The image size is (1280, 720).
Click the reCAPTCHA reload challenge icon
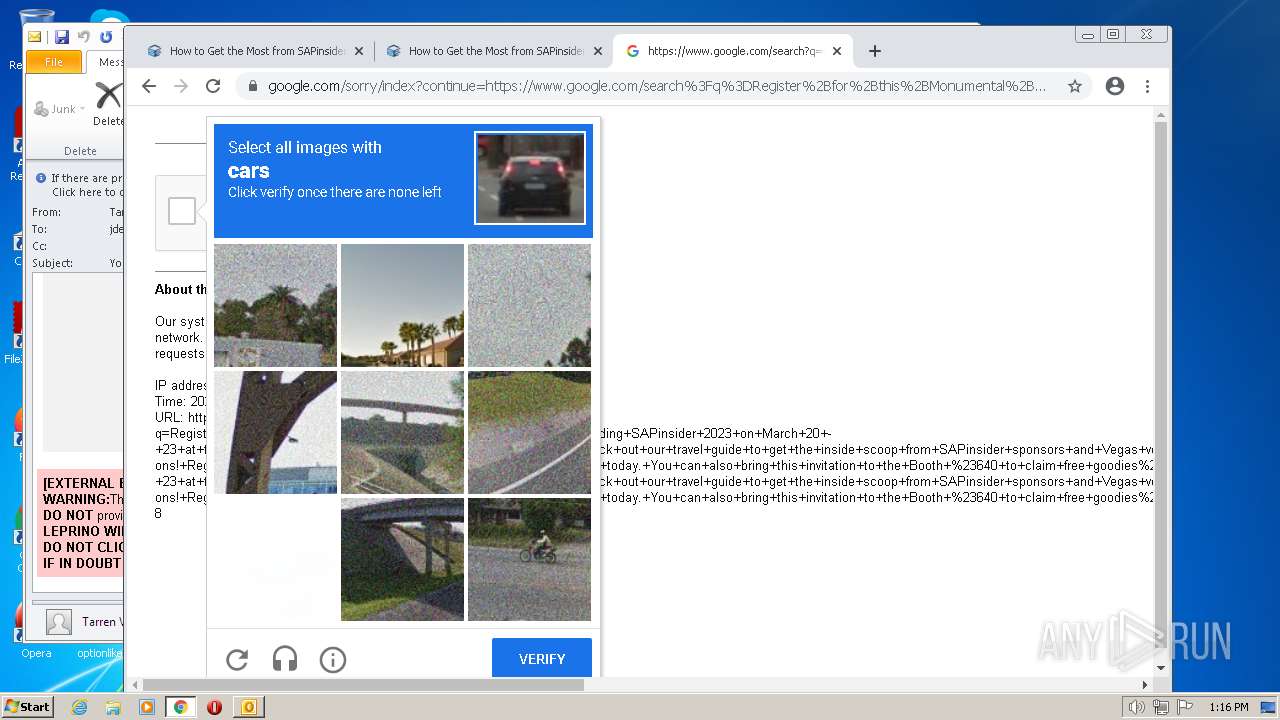pyautogui.click(x=237, y=659)
